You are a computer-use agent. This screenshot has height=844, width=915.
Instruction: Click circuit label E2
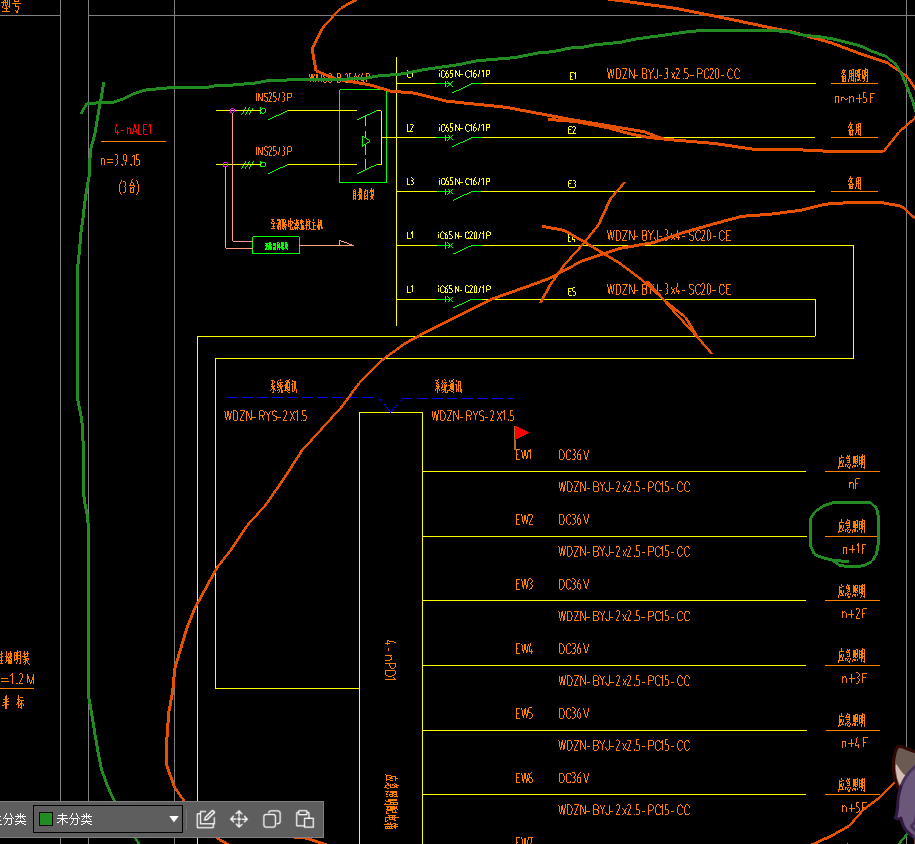point(572,130)
